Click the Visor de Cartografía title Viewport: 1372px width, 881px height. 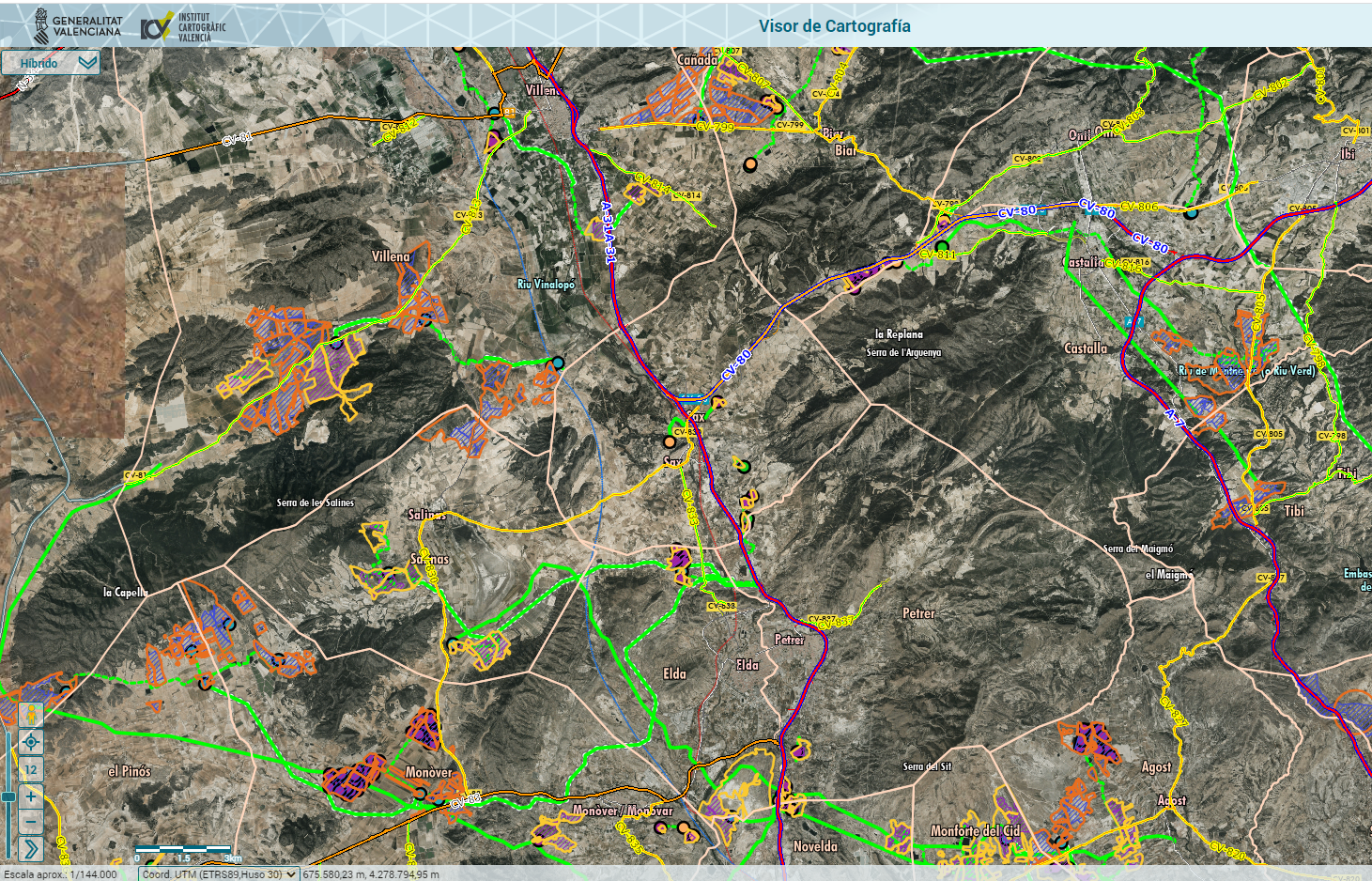[x=834, y=26]
